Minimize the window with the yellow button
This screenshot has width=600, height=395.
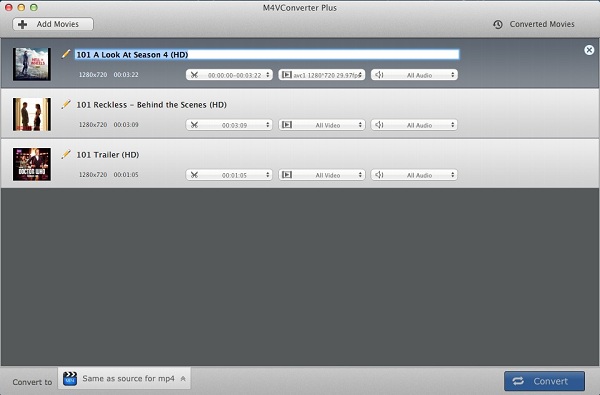click(x=21, y=7)
